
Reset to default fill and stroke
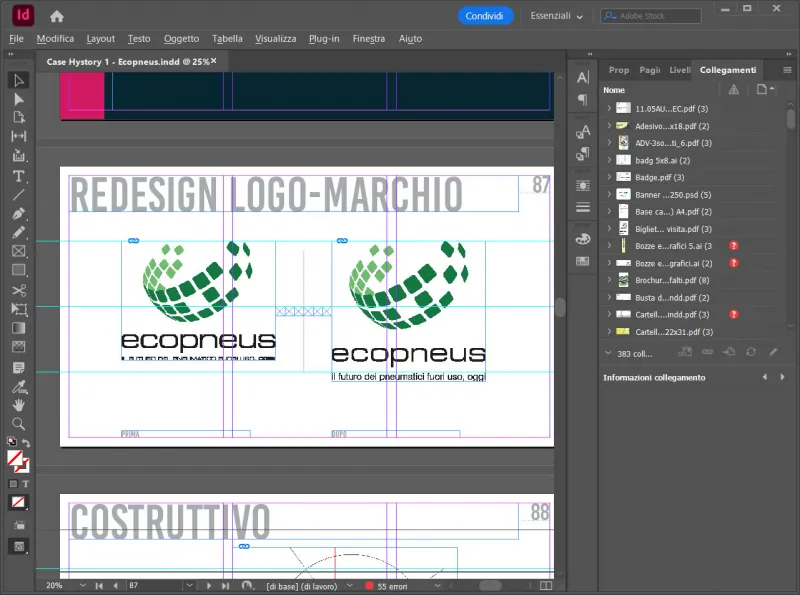click(x=12, y=442)
